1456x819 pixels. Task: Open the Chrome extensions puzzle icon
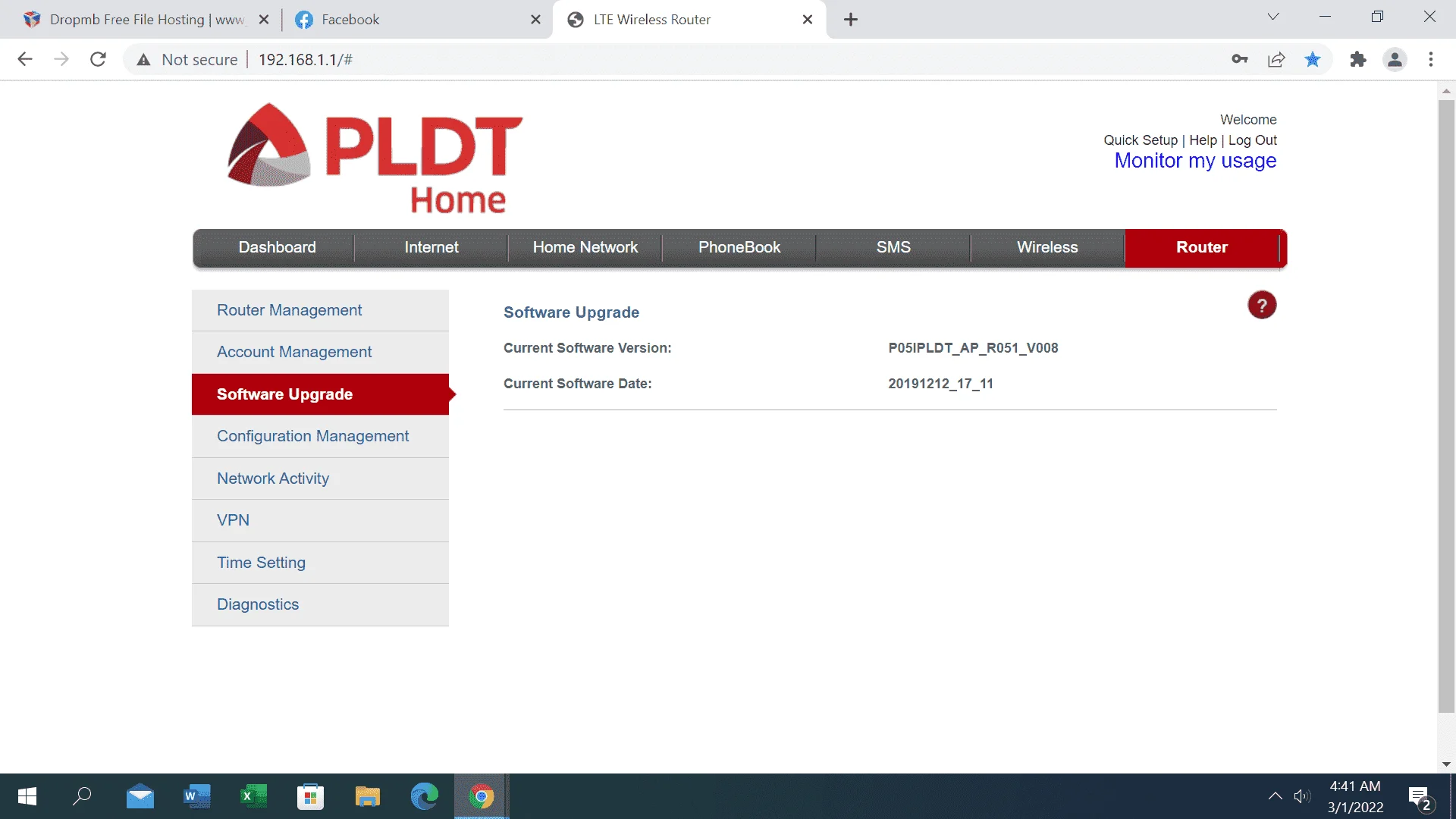(1358, 59)
